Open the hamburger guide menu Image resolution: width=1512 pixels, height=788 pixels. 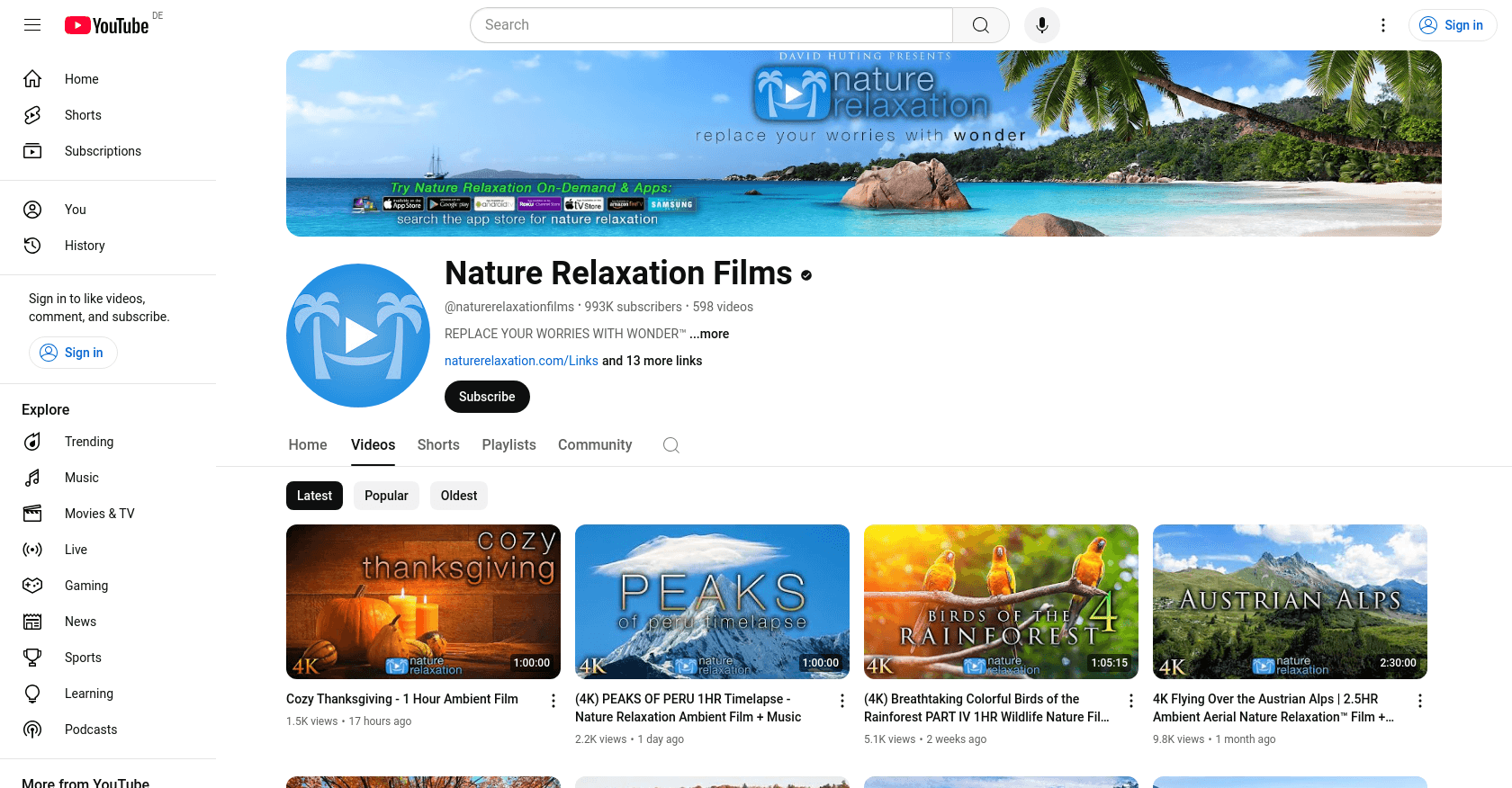pyautogui.click(x=32, y=25)
